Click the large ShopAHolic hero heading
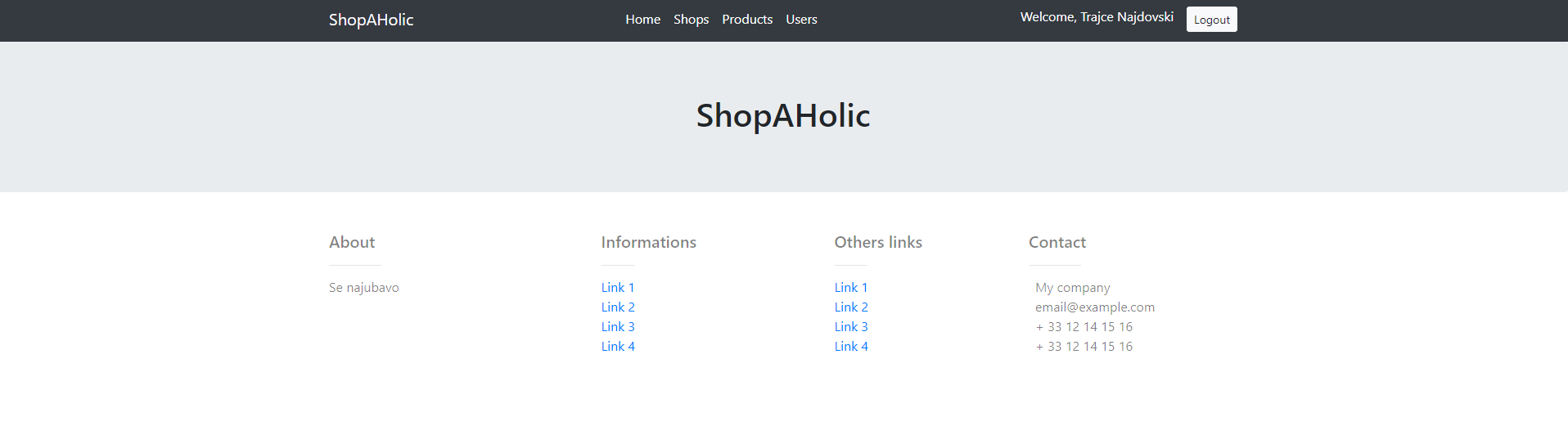1568x444 pixels. click(x=782, y=116)
